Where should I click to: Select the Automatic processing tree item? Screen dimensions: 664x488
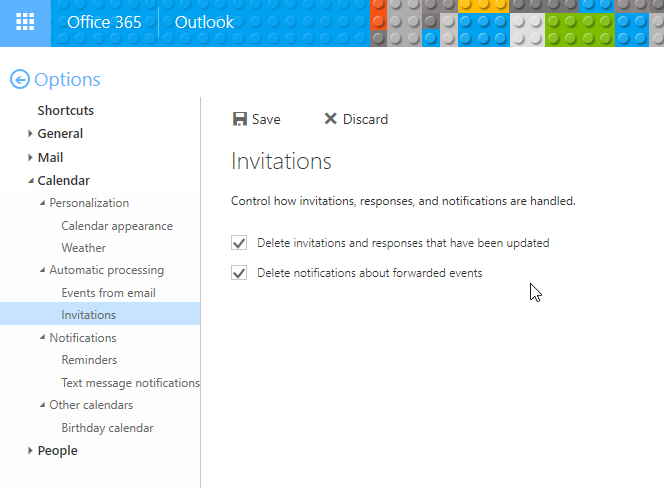pos(107,270)
